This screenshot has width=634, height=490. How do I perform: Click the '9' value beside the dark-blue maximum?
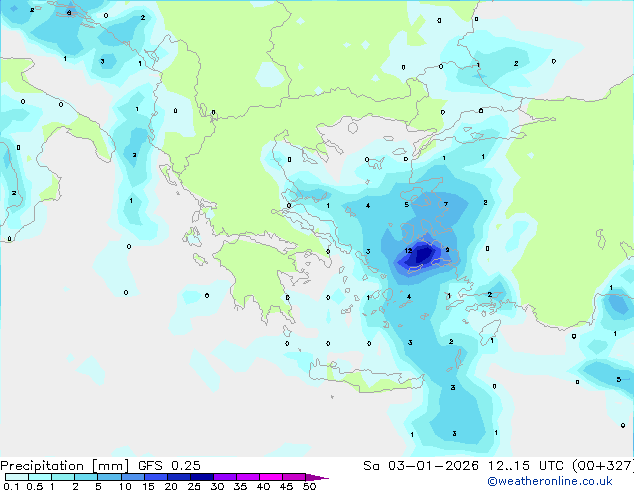click(447, 250)
